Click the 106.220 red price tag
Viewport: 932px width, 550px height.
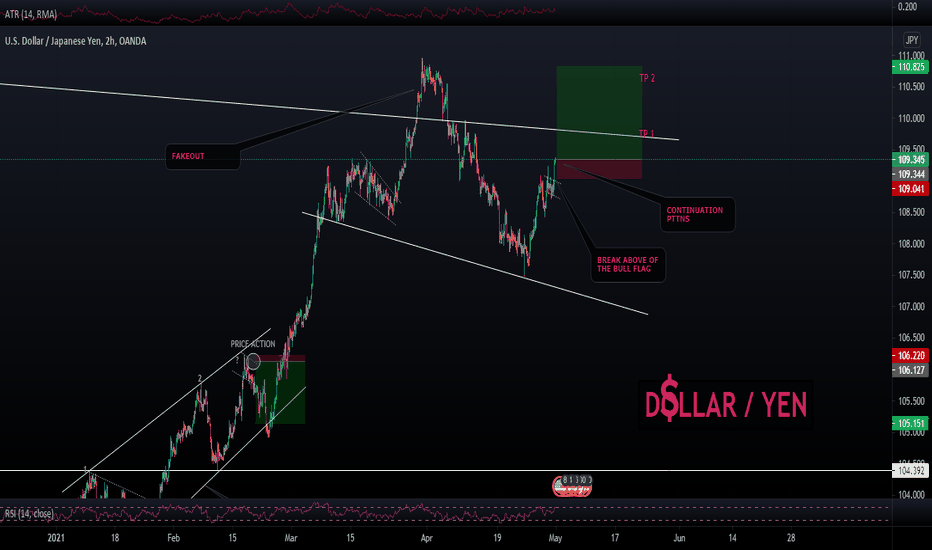pos(910,356)
